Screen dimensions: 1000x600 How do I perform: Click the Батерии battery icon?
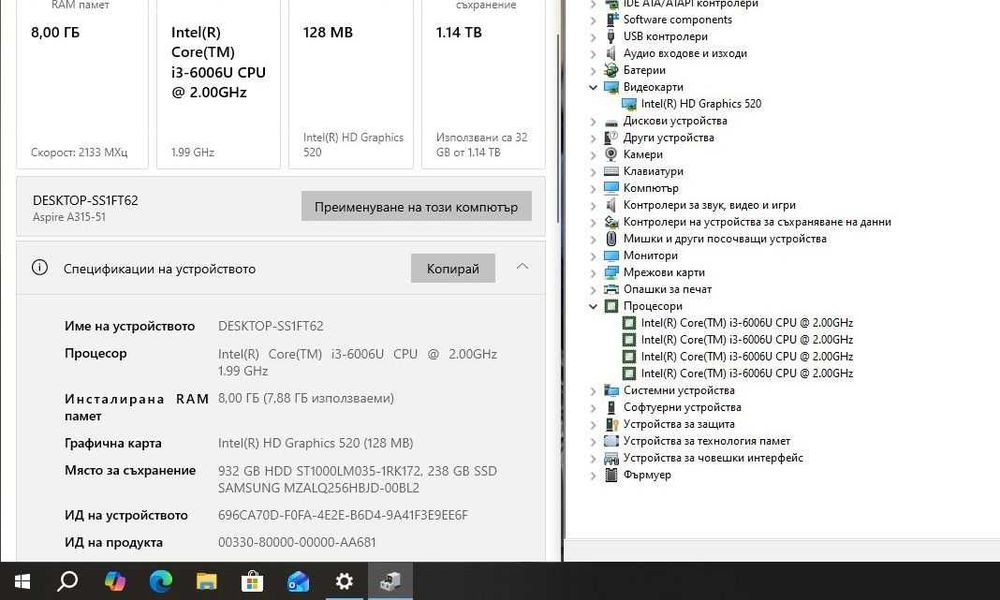(611, 70)
